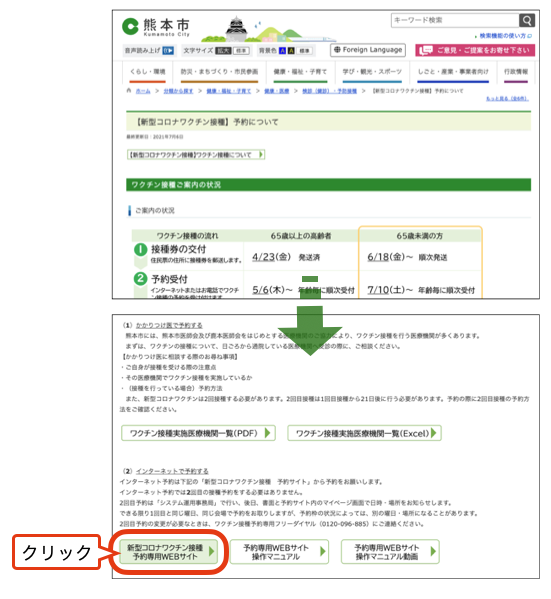Select the black background color A swatch
551x599 pixels.
tap(291, 50)
